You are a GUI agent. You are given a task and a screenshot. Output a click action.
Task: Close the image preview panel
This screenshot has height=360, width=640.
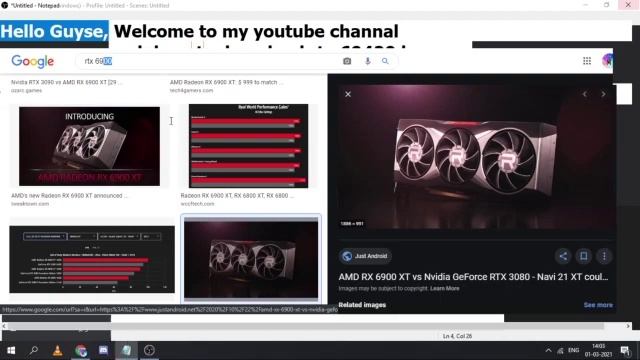(x=348, y=94)
